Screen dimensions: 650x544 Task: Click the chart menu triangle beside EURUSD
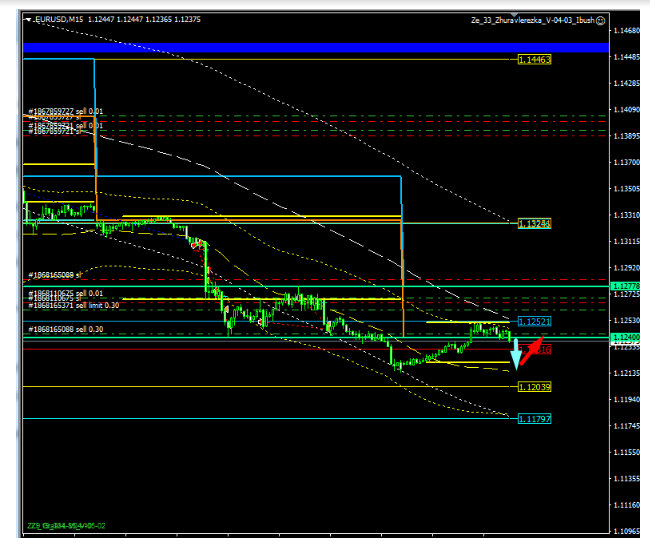(x=27, y=19)
